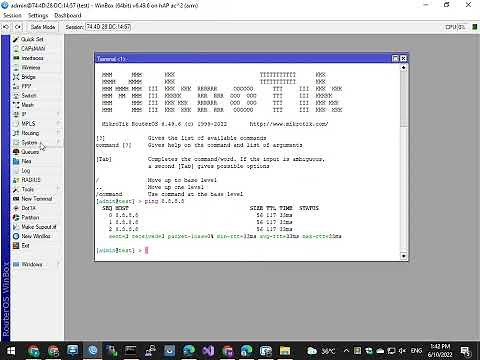Expand the MPLS submenu arrow
The width and height of the screenshot is (480, 360).
pyautogui.click(x=58, y=123)
